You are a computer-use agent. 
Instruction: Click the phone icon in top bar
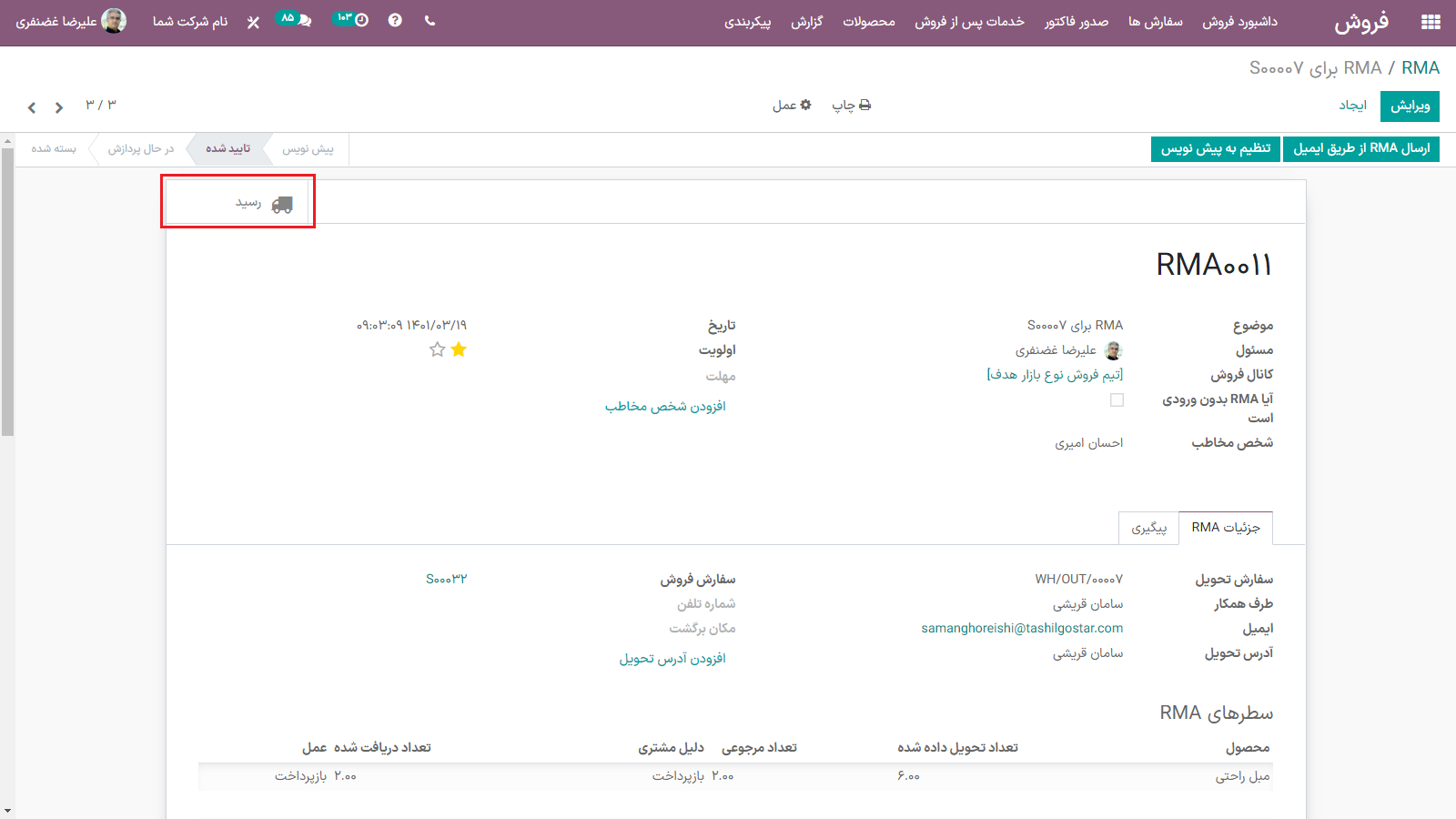pos(430,20)
